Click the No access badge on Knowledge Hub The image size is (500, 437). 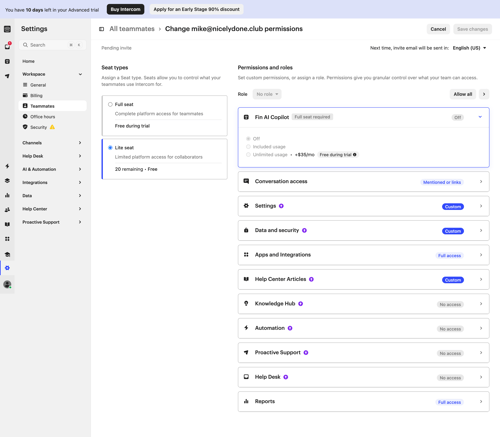click(450, 305)
